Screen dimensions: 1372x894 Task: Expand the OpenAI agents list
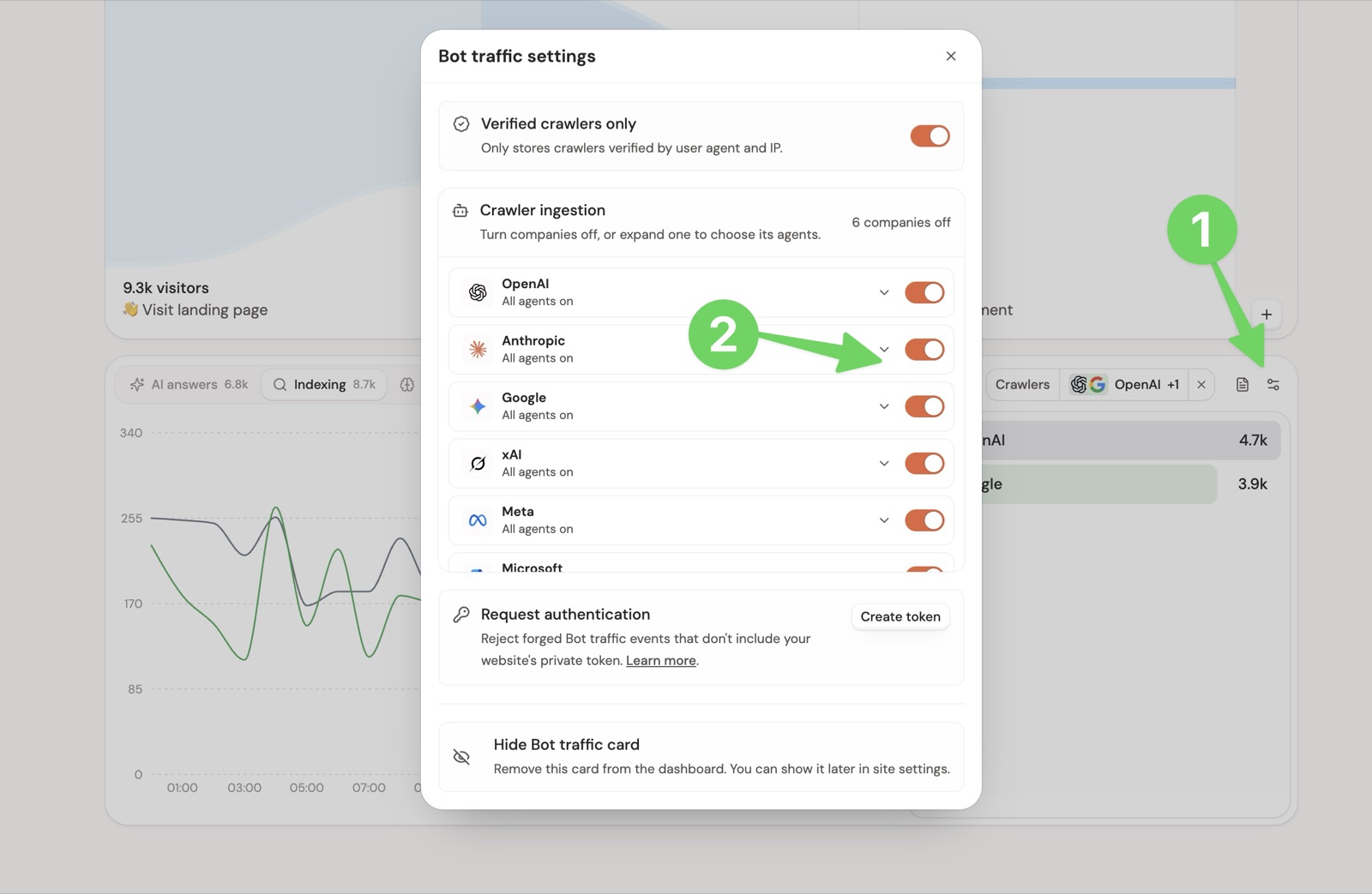click(x=884, y=292)
